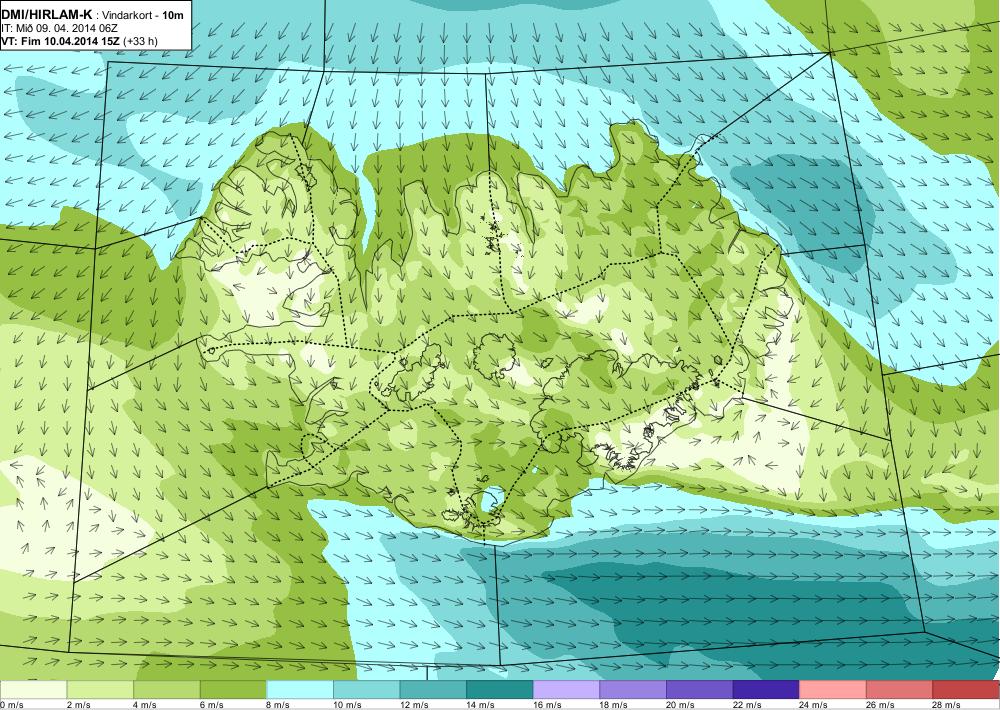Click the violet swatch between 20 and 22 m/s
1000x710 pixels.
[700, 690]
